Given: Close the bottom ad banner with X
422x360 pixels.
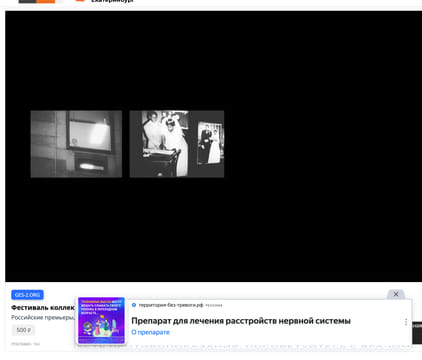Looking at the screenshot, I should point(396,294).
